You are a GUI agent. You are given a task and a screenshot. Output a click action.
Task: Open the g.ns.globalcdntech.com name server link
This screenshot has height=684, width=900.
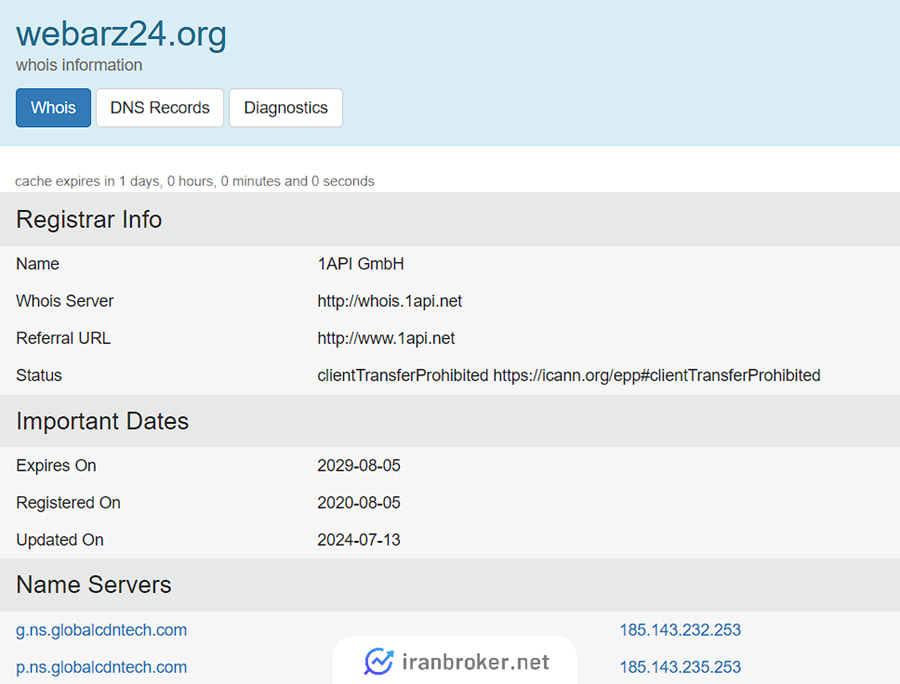[x=102, y=630]
